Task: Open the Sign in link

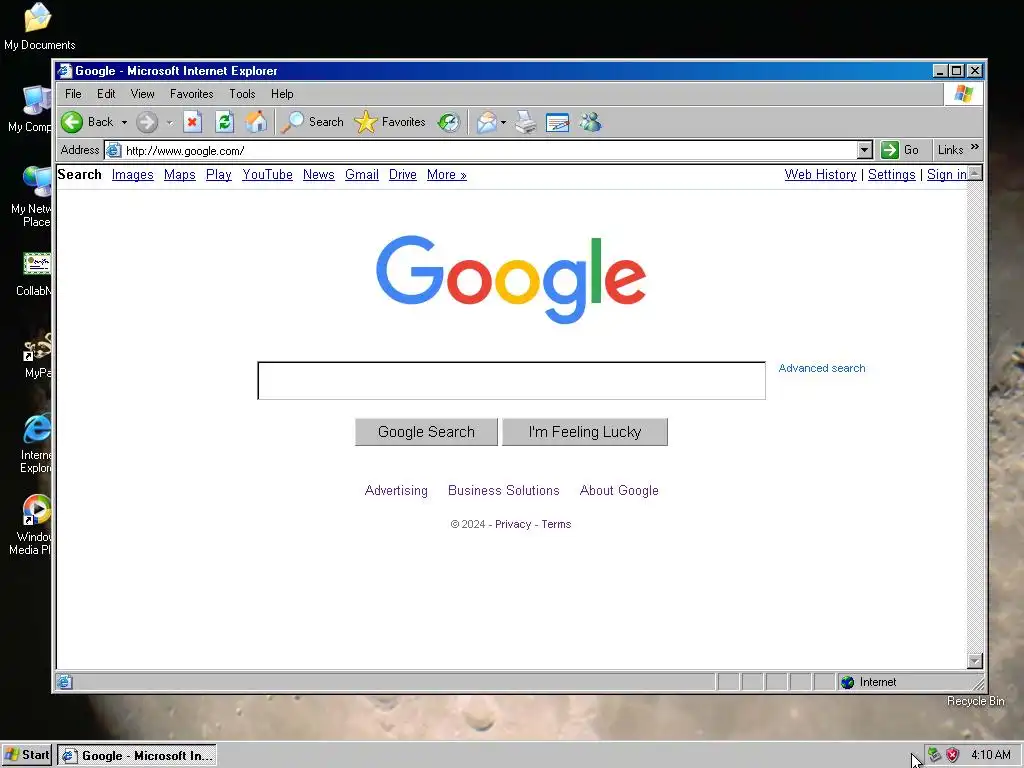Action: coord(946,174)
